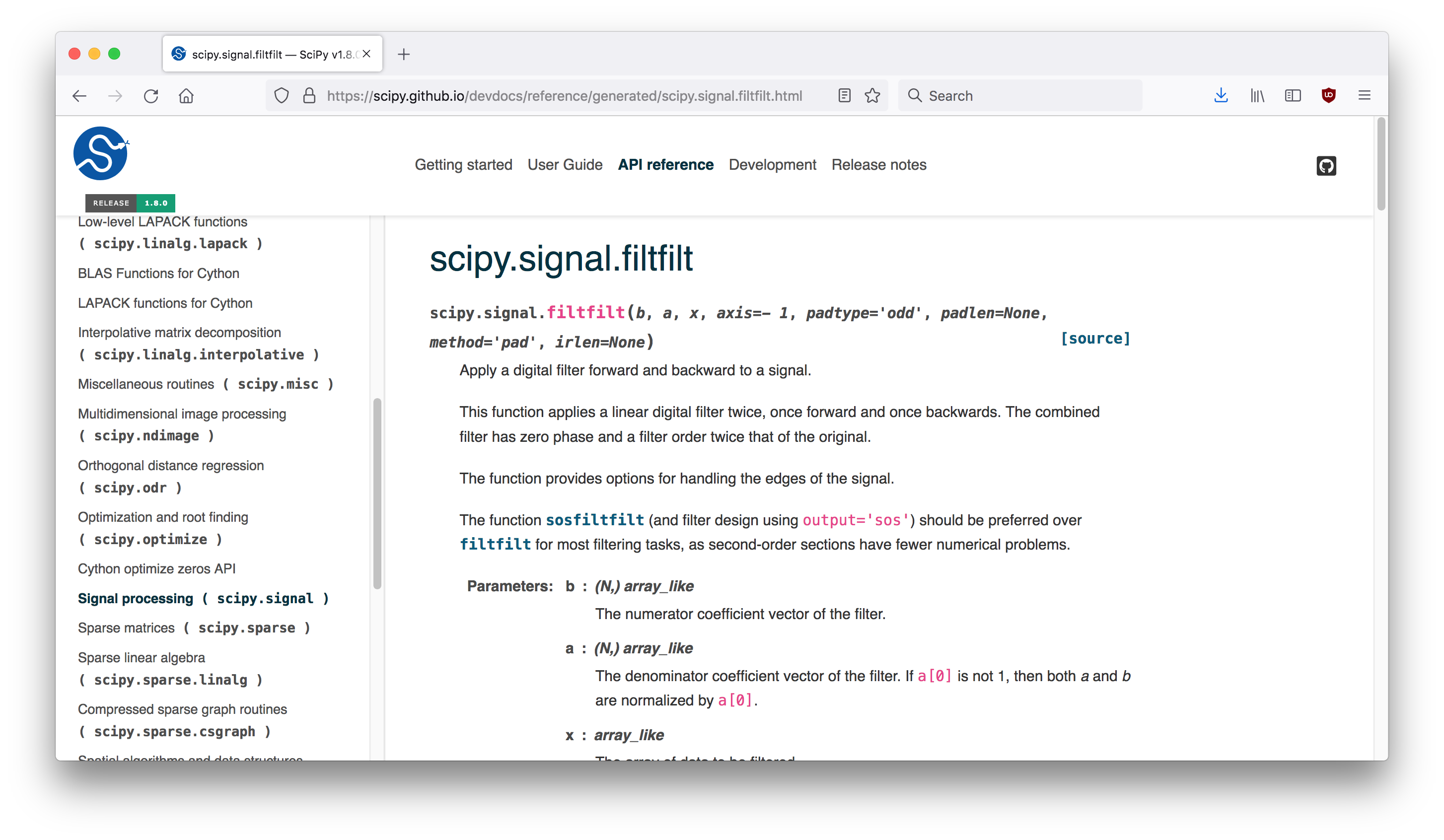Screen dimensions: 1444x840
Task: Open the Firefox Library panel
Action: 1257,95
